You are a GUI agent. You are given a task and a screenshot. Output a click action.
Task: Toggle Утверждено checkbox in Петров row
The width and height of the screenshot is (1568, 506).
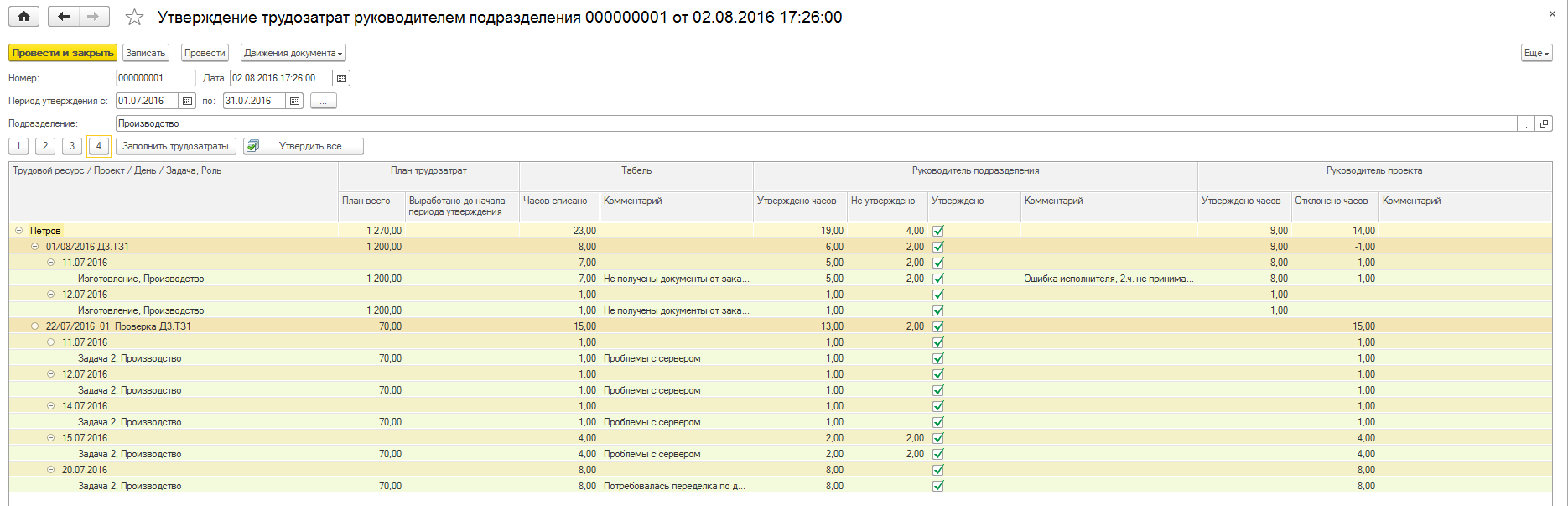[938, 231]
